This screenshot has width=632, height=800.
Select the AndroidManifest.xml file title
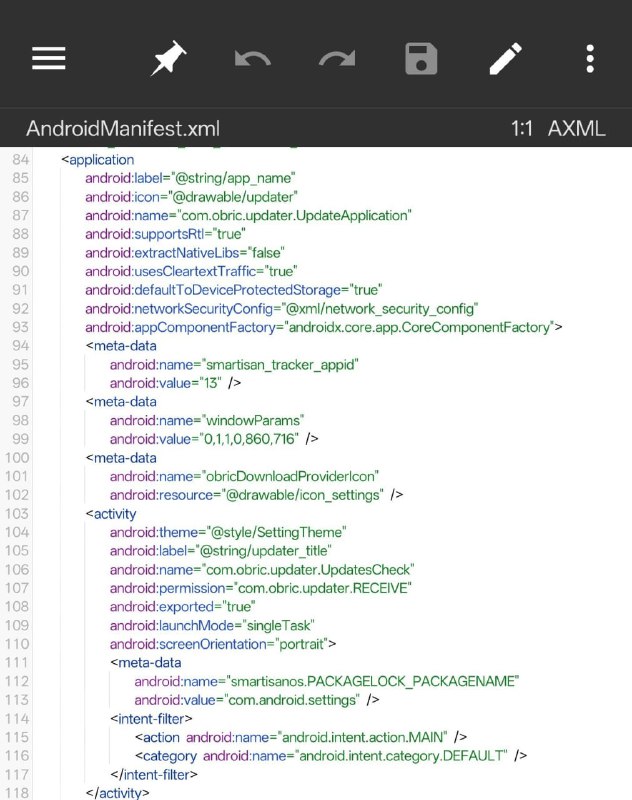123,128
